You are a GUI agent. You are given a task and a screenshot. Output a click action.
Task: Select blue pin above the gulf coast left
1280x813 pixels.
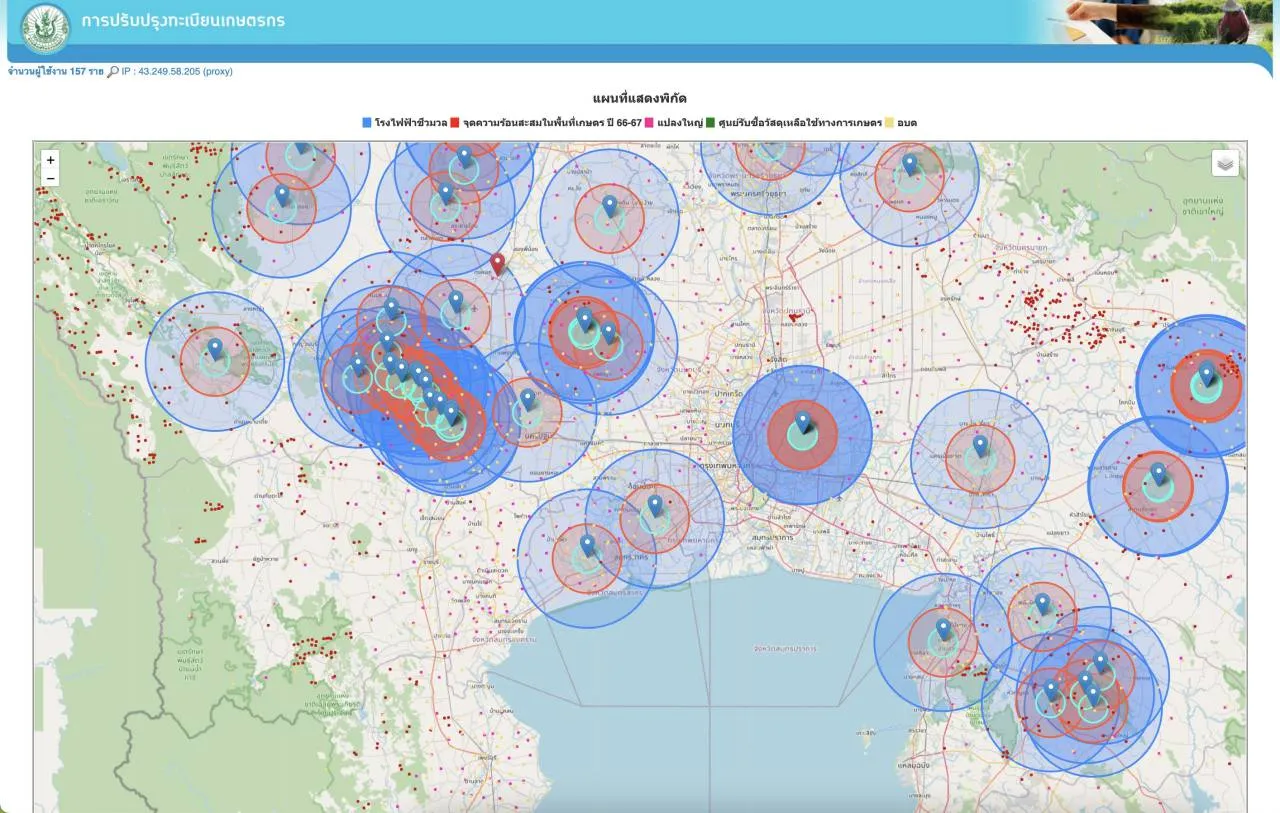click(587, 546)
